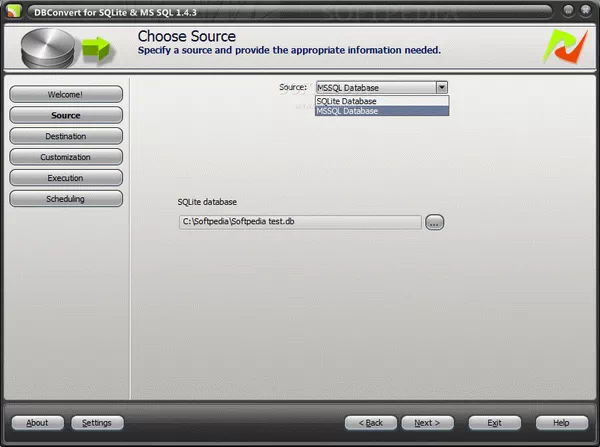Proceed with the Next > button
This screenshot has width=600, height=447.
tap(427, 423)
